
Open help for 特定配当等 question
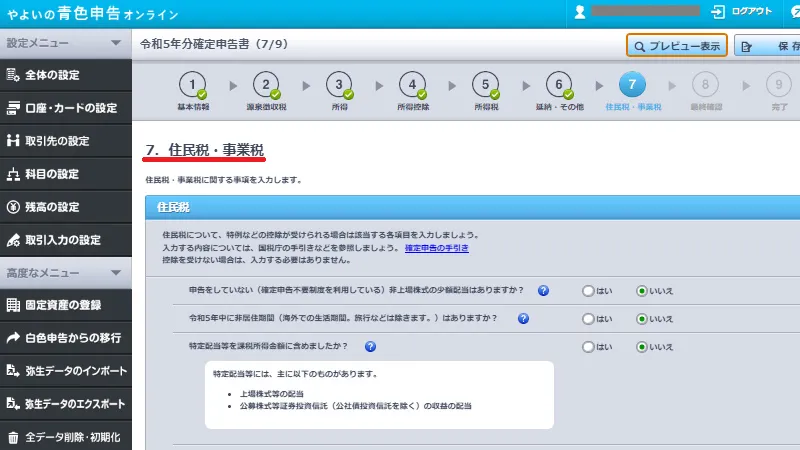[x=370, y=346]
